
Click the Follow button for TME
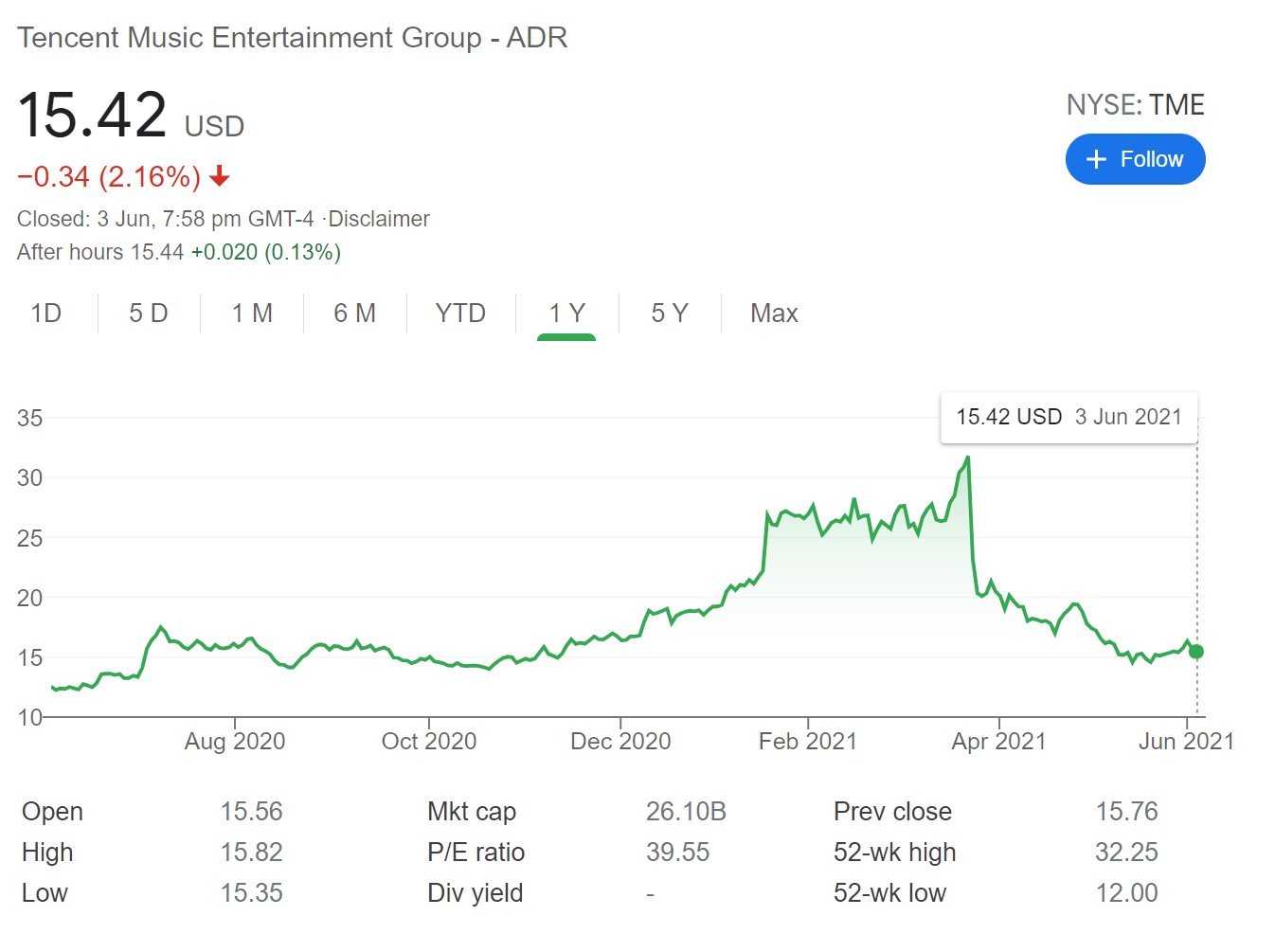coord(1135,159)
